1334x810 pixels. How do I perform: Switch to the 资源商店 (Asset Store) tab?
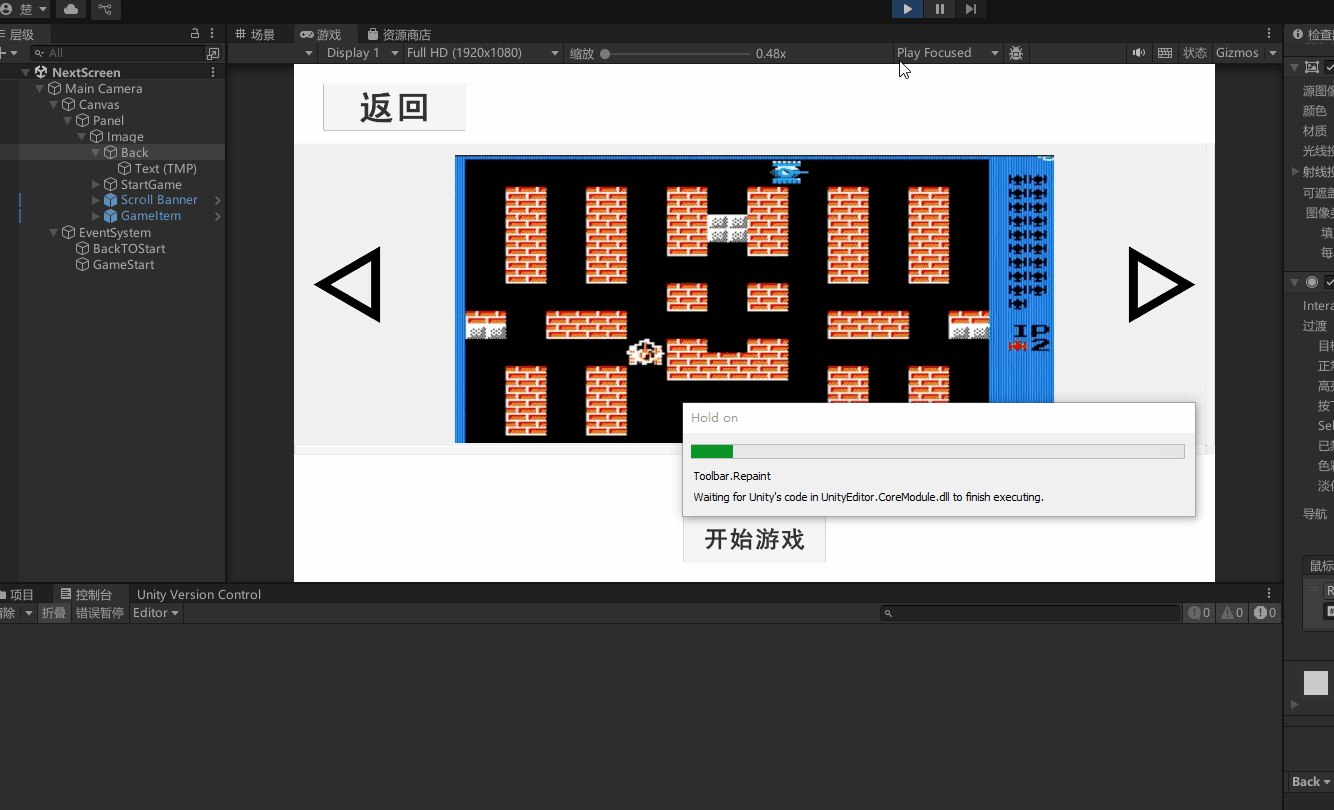pos(399,34)
